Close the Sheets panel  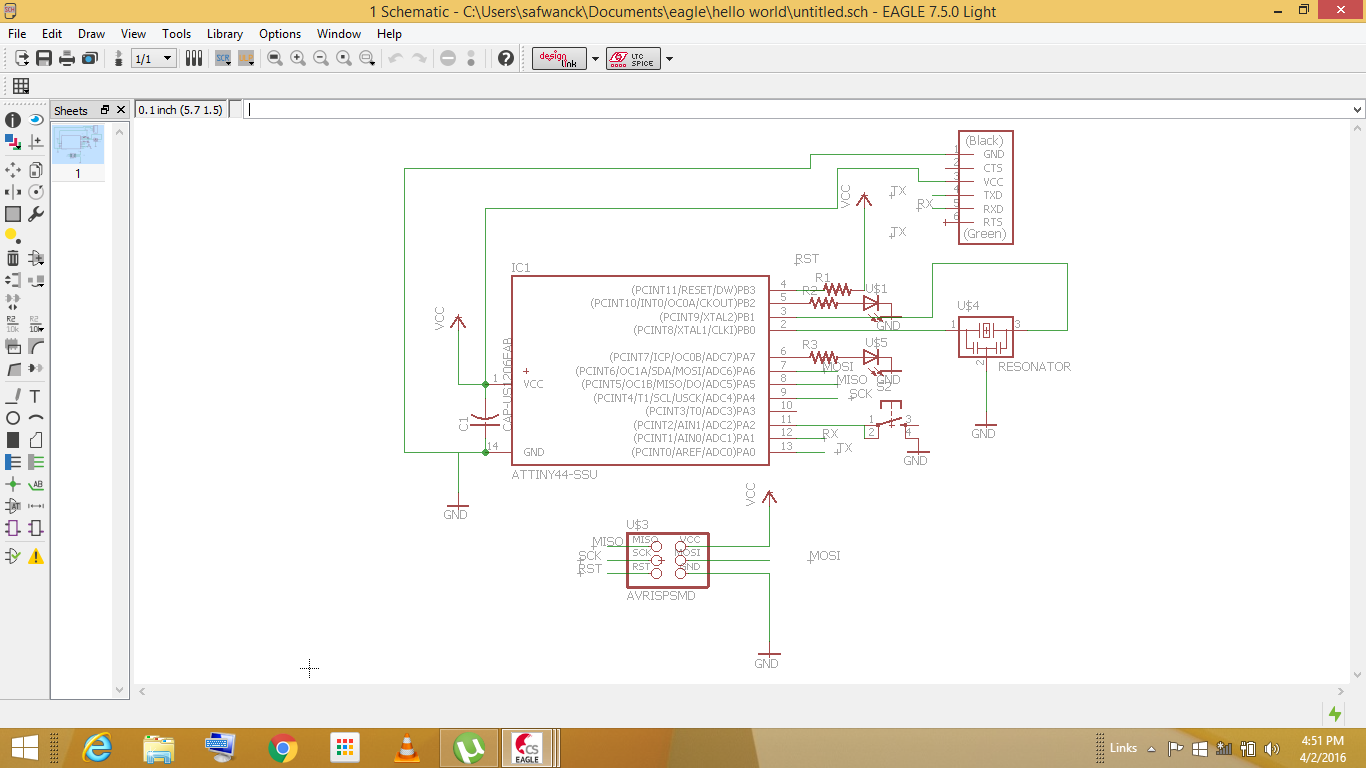pyautogui.click(x=121, y=110)
